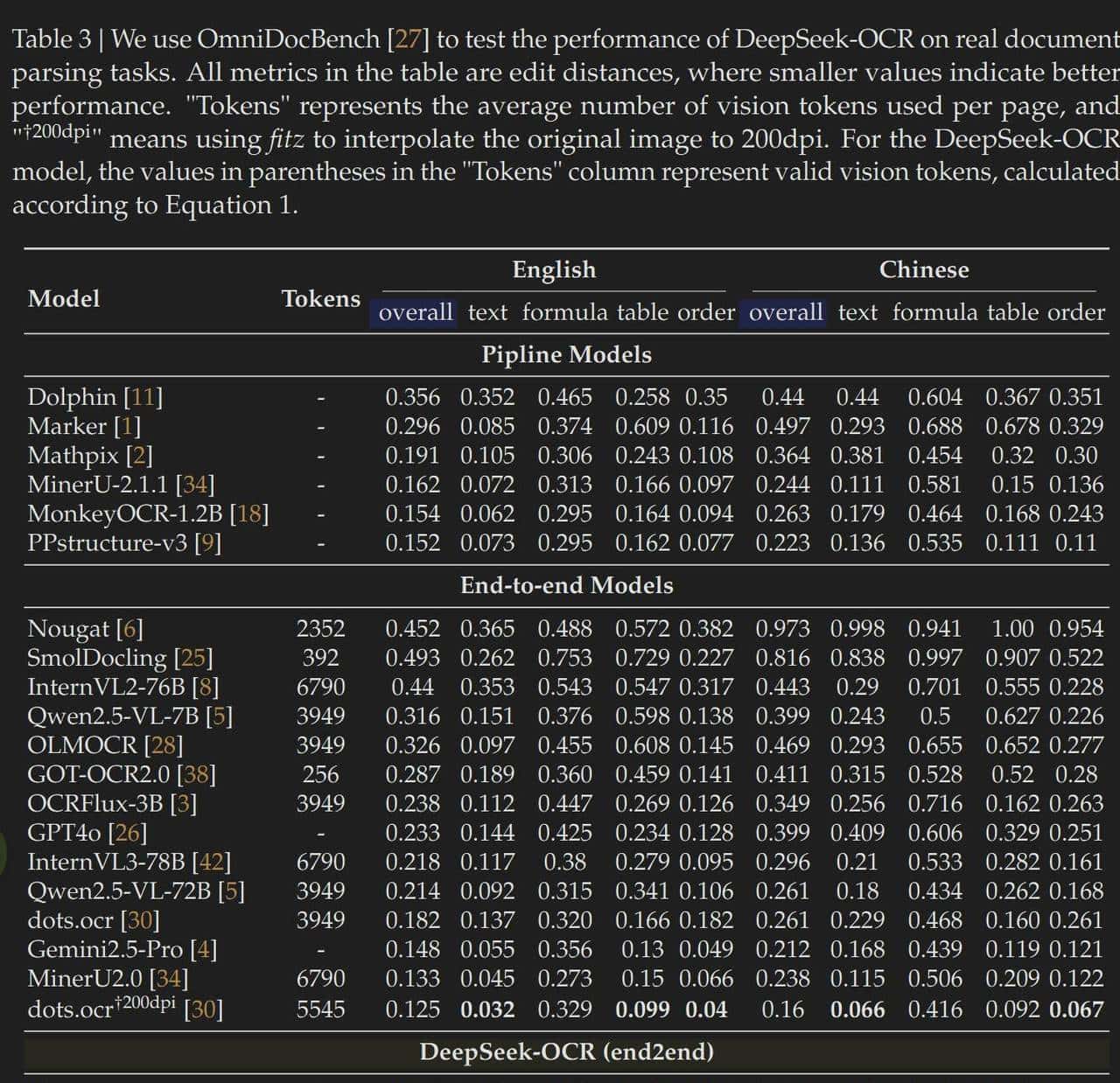Open the SmolDocling citation [25]
Image resolution: width=1120 pixels, height=1083 pixels.
(x=193, y=658)
